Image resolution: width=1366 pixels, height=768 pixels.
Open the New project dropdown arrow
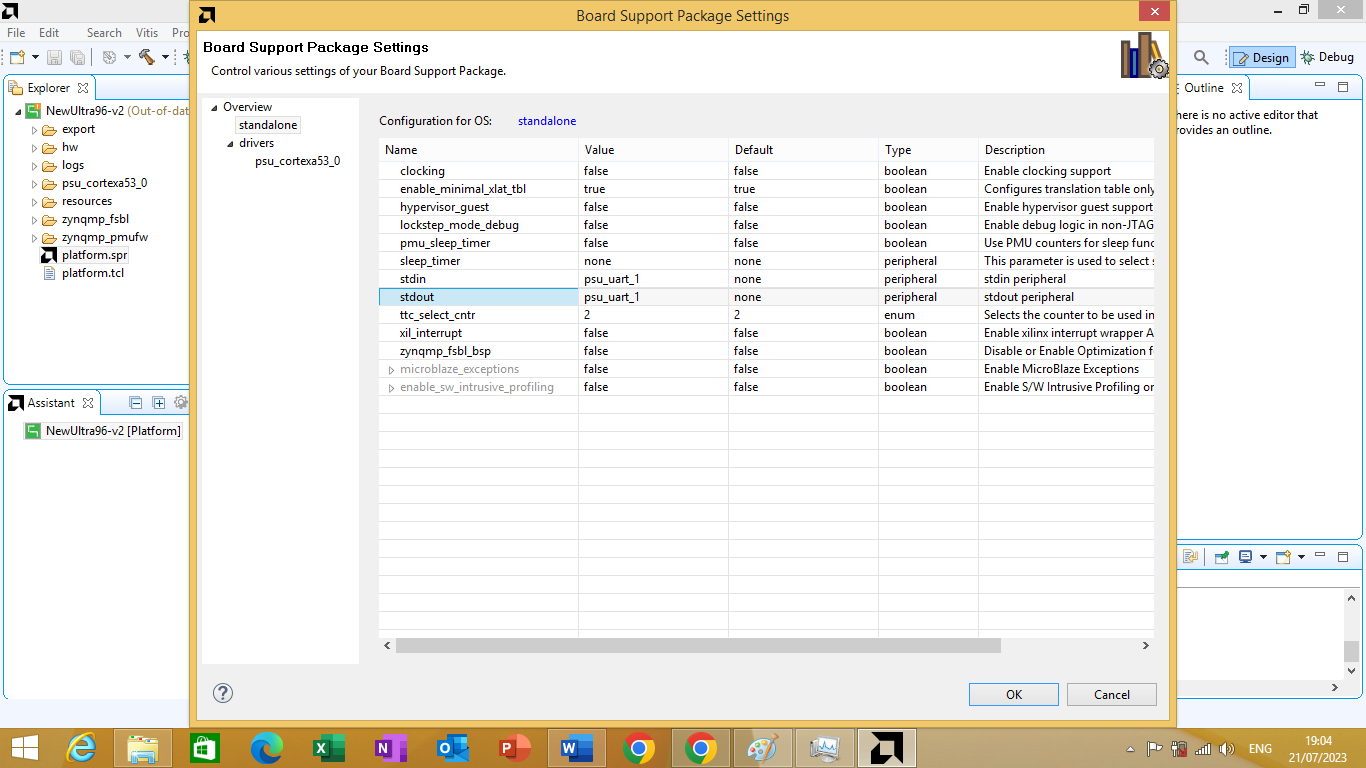tap(35, 58)
